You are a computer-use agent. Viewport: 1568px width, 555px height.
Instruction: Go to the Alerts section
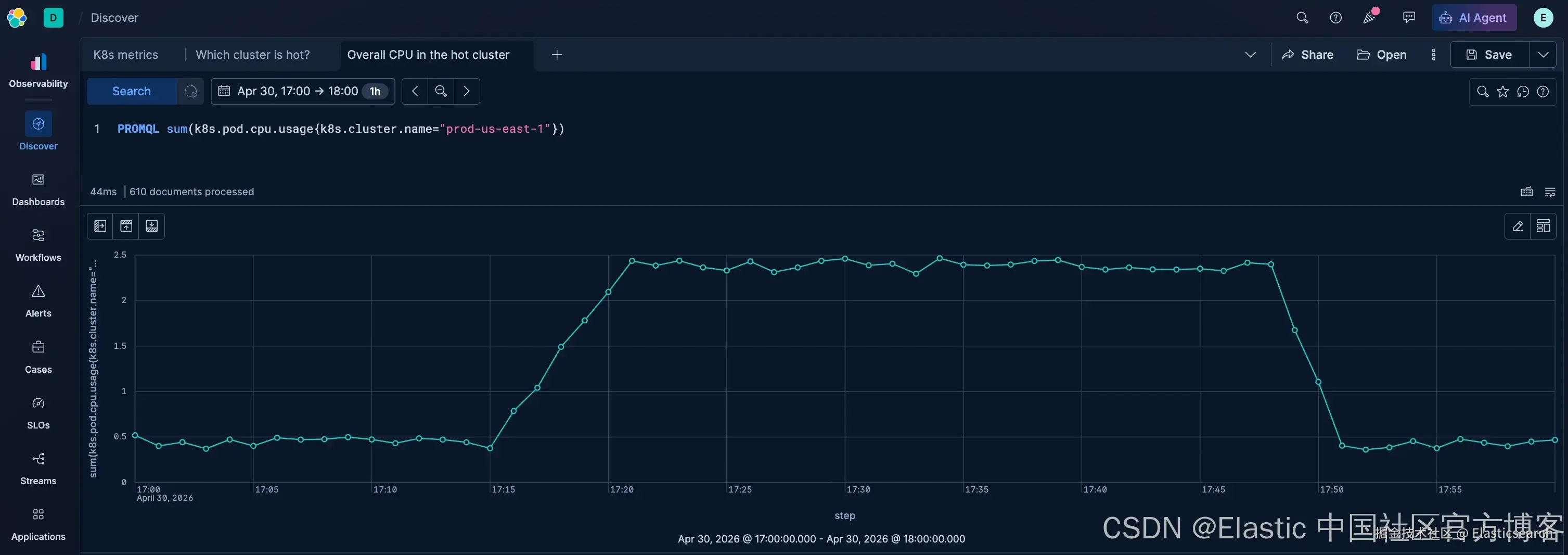pos(38,301)
